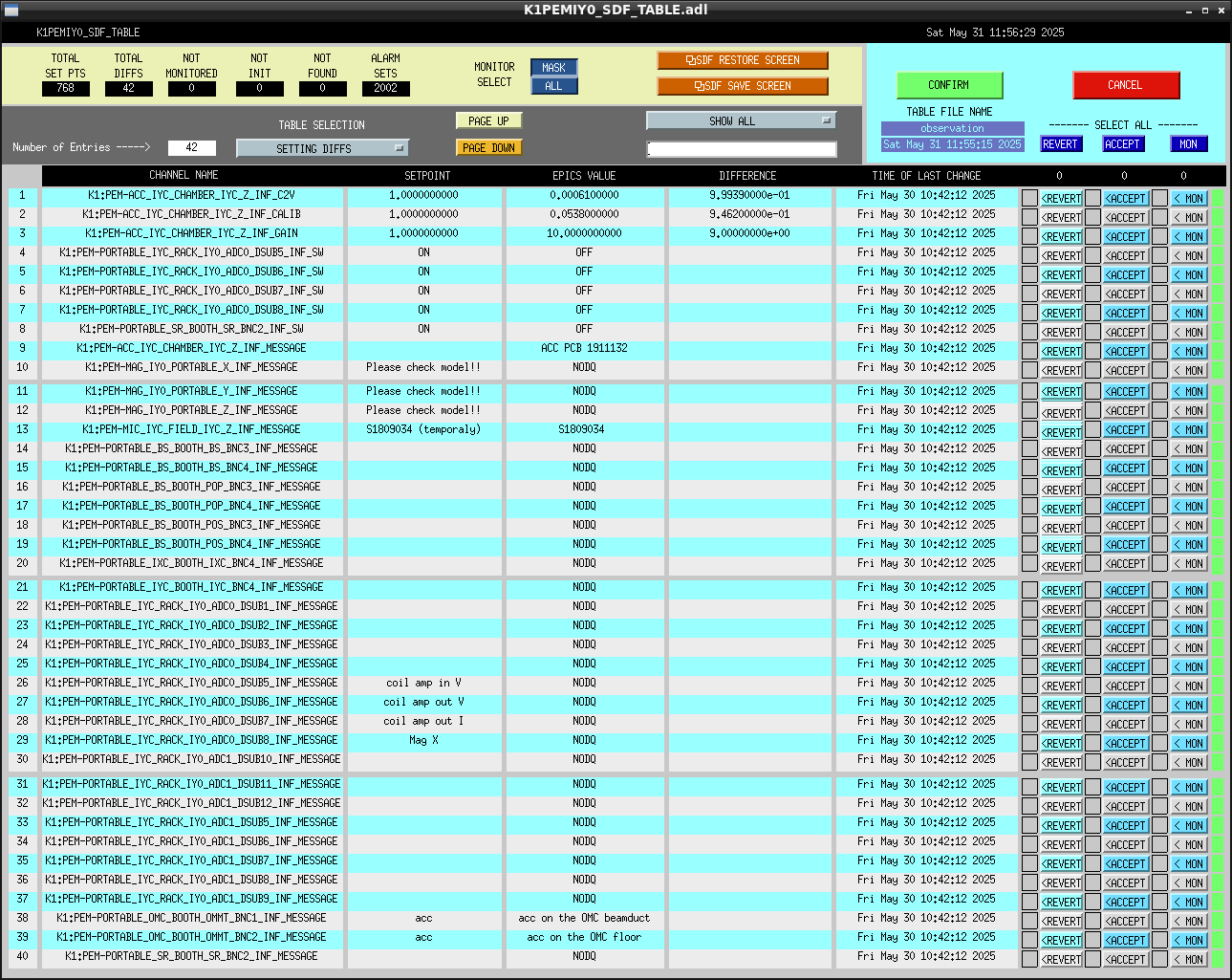Click EPICS value 'acc on the OMC floor'

point(584,937)
